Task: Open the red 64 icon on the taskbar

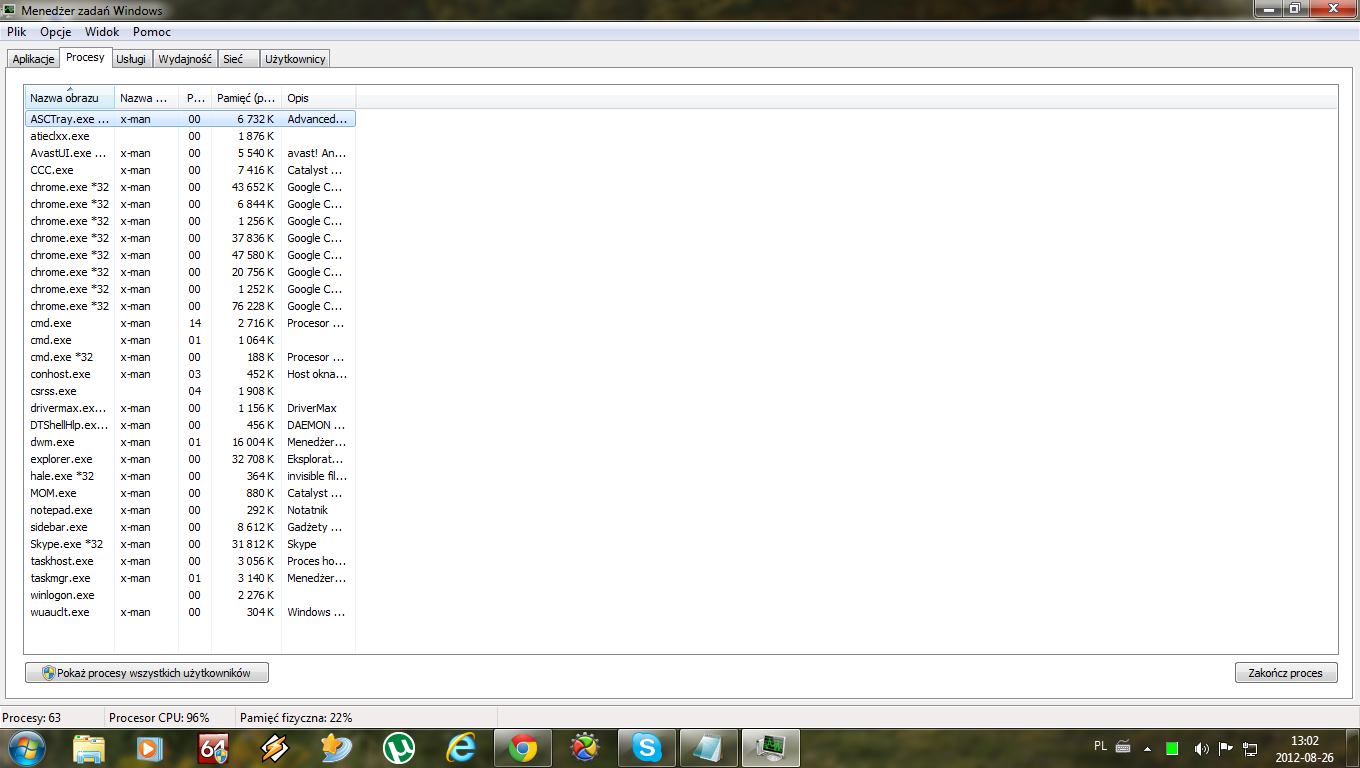Action: (x=213, y=747)
